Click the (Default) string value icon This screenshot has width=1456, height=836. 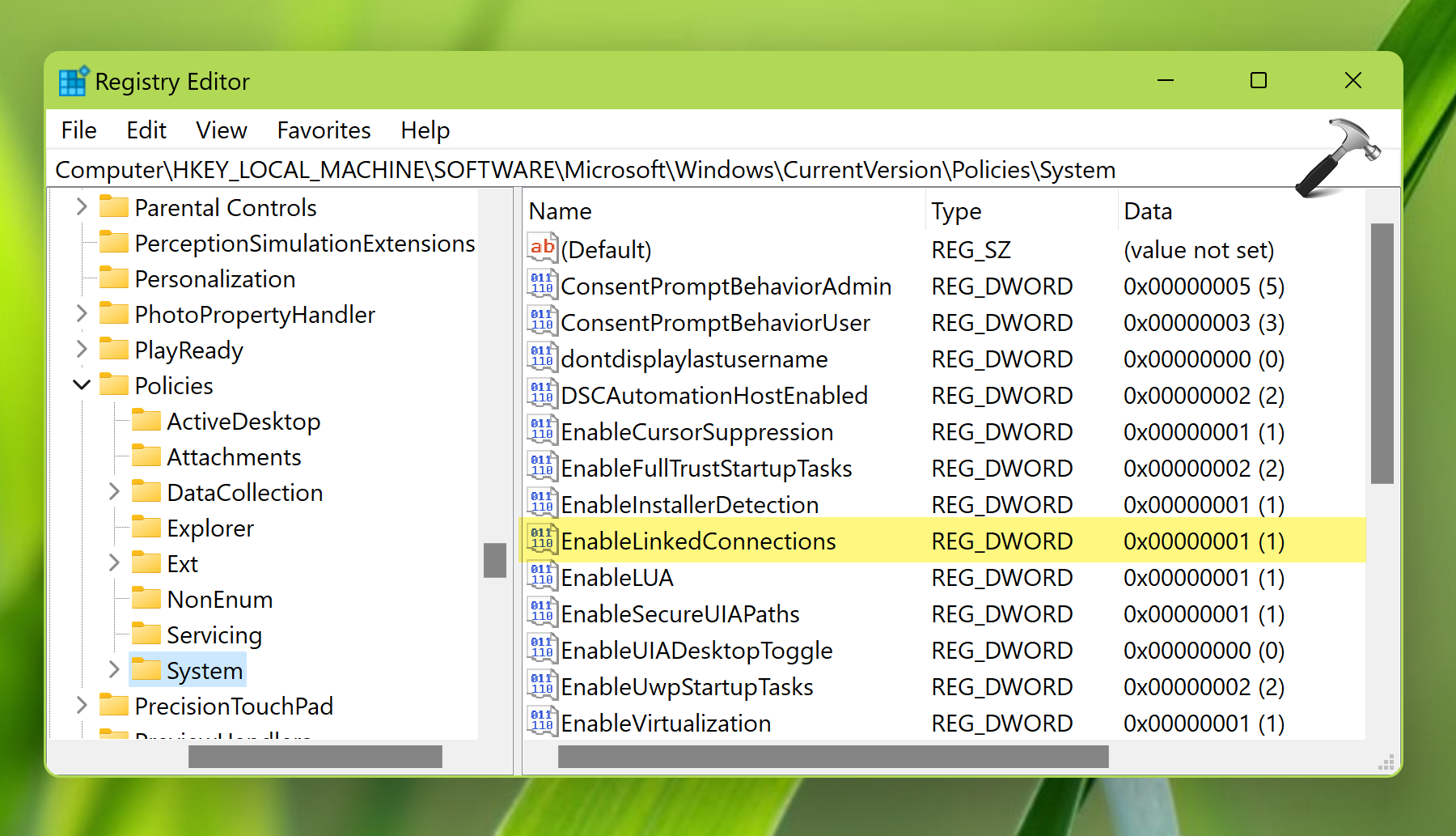(x=542, y=248)
